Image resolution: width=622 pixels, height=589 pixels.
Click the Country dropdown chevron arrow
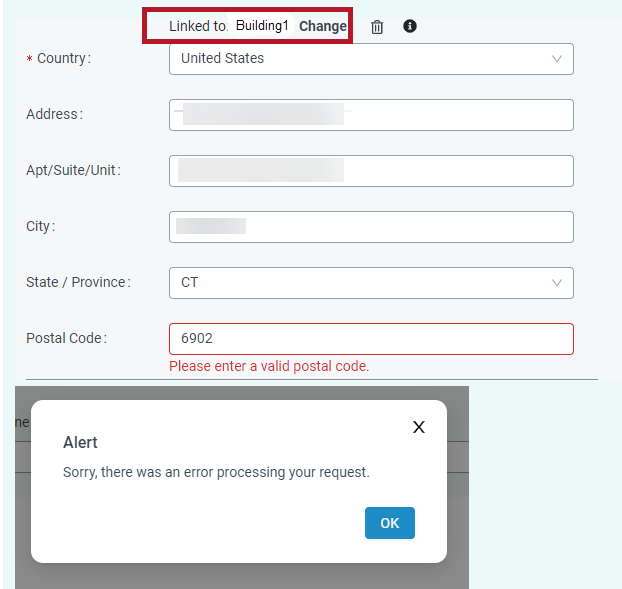click(x=557, y=59)
